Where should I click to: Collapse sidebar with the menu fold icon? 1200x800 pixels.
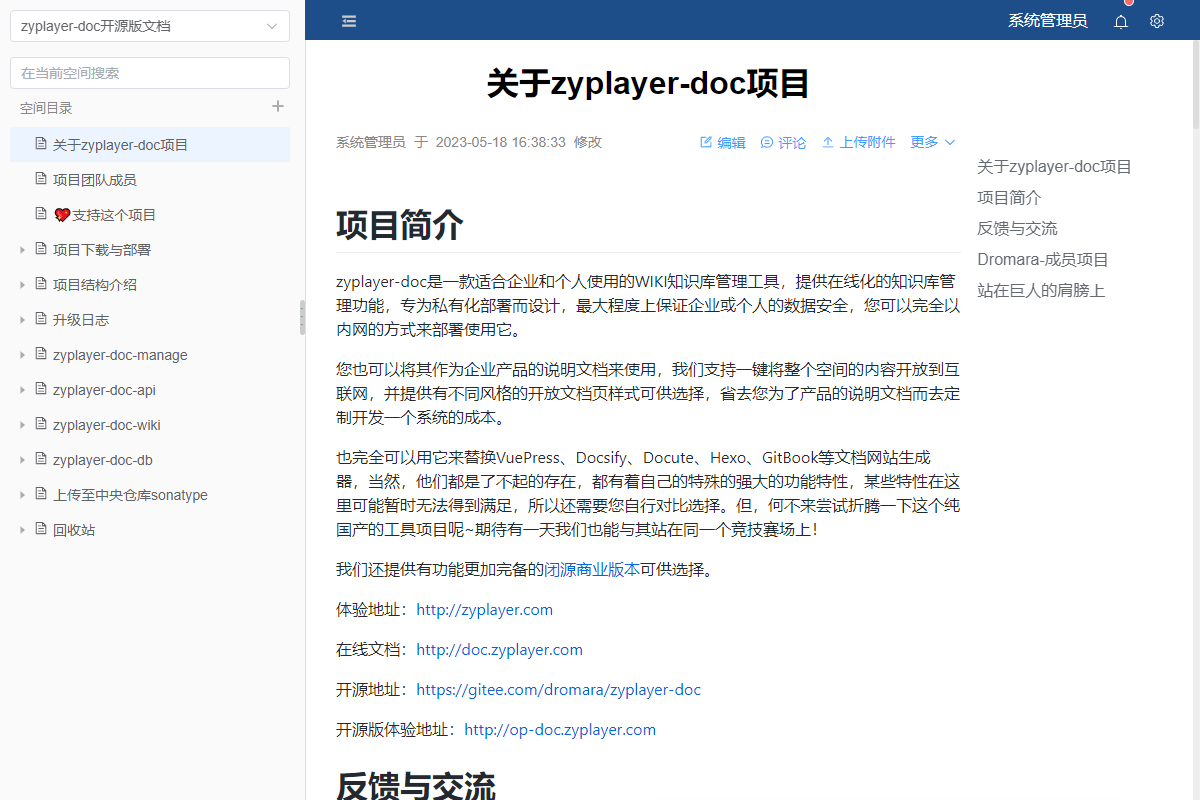(349, 21)
